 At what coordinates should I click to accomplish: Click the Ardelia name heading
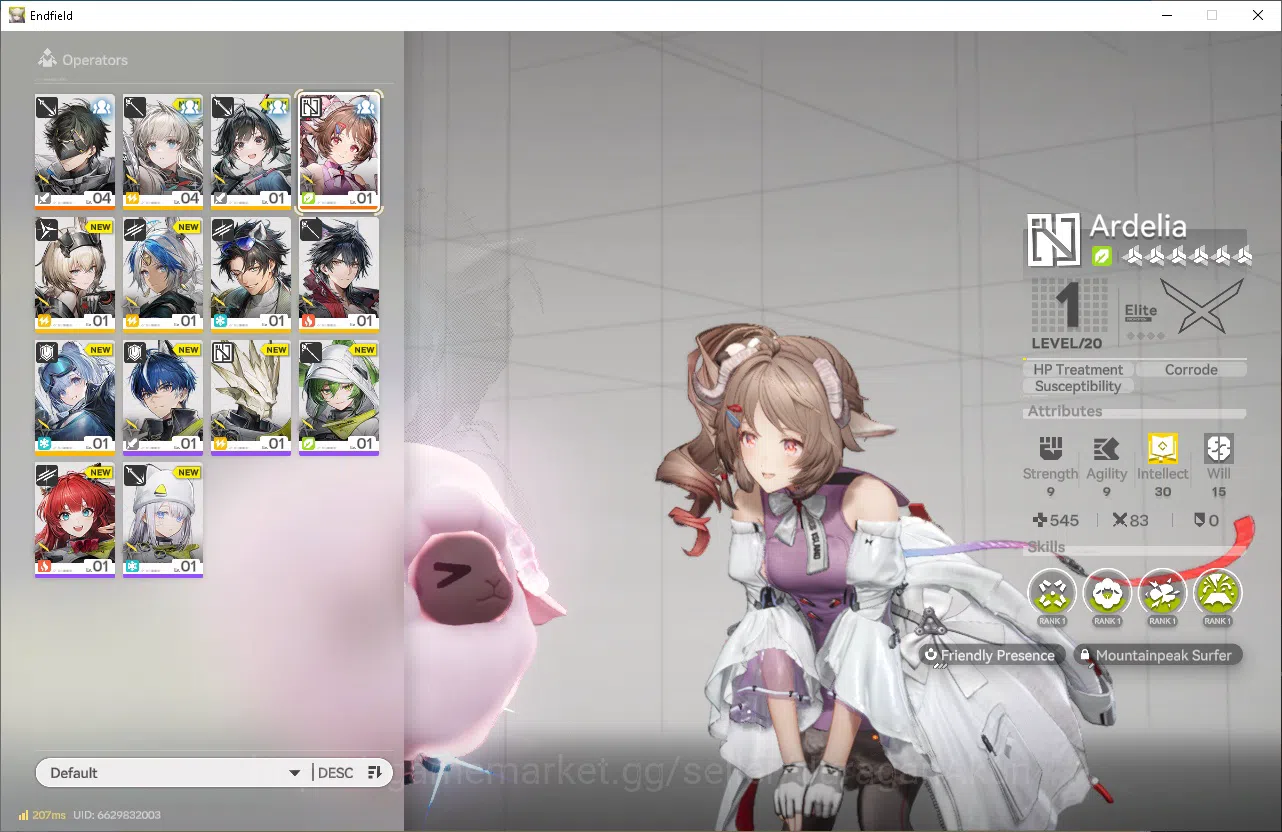(x=1138, y=225)
